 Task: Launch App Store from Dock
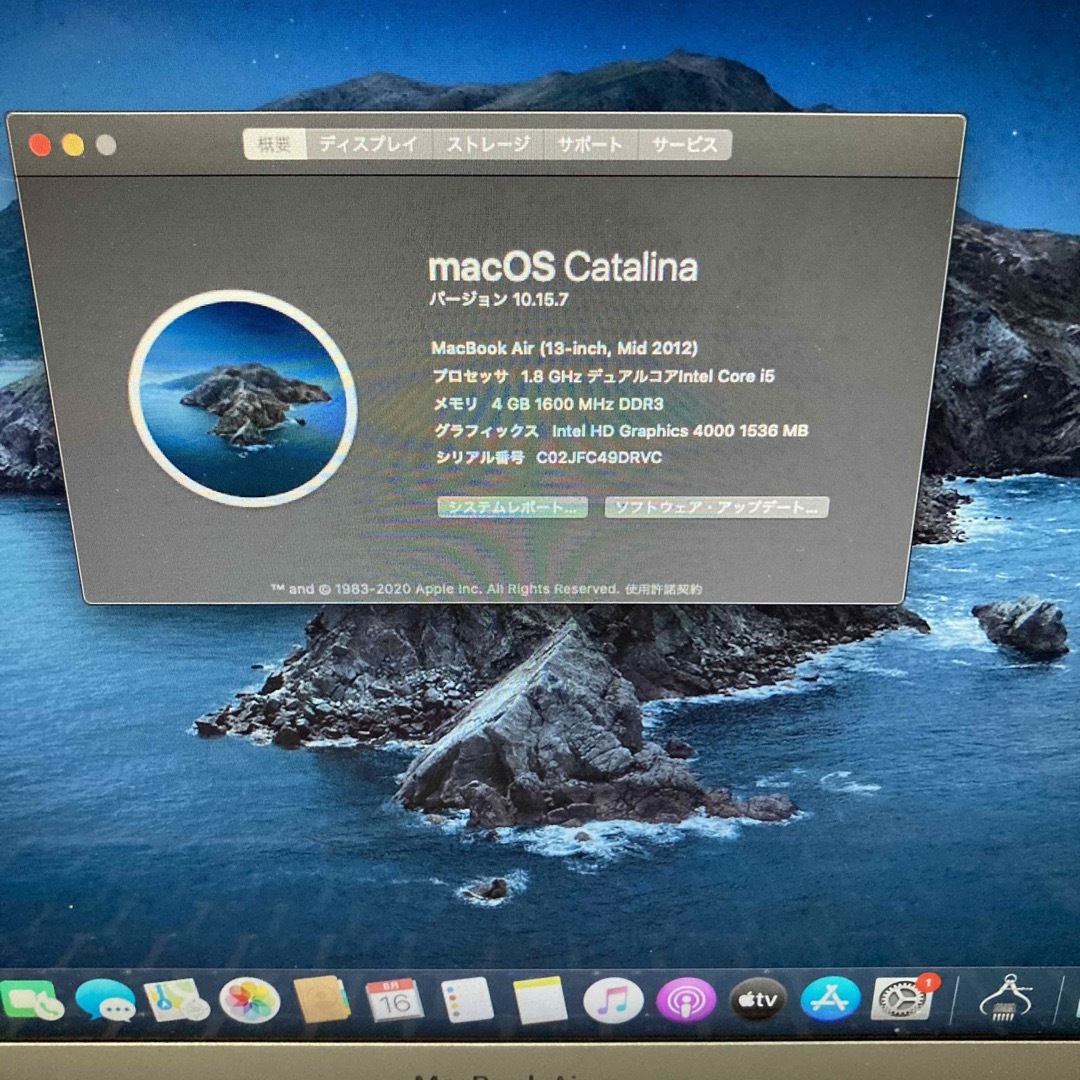831,999
